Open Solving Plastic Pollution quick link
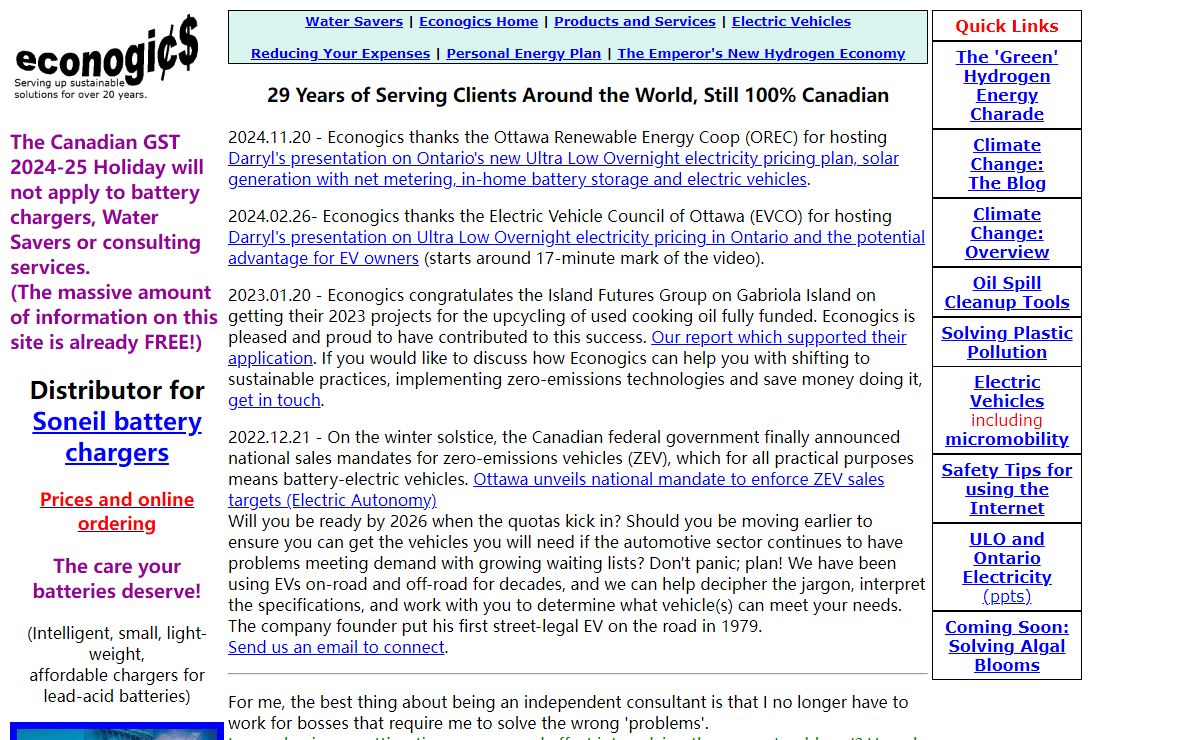The height and width of the screenshot is (740, 1200). [1007, 342]
